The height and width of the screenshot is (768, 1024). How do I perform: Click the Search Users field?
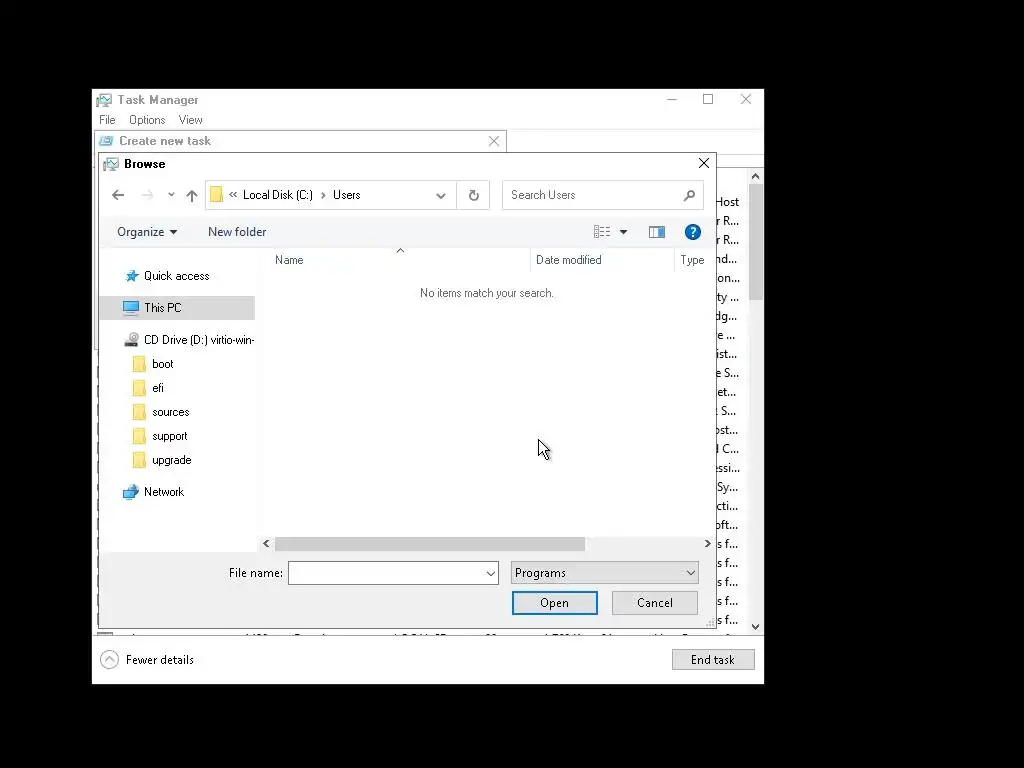602,195
